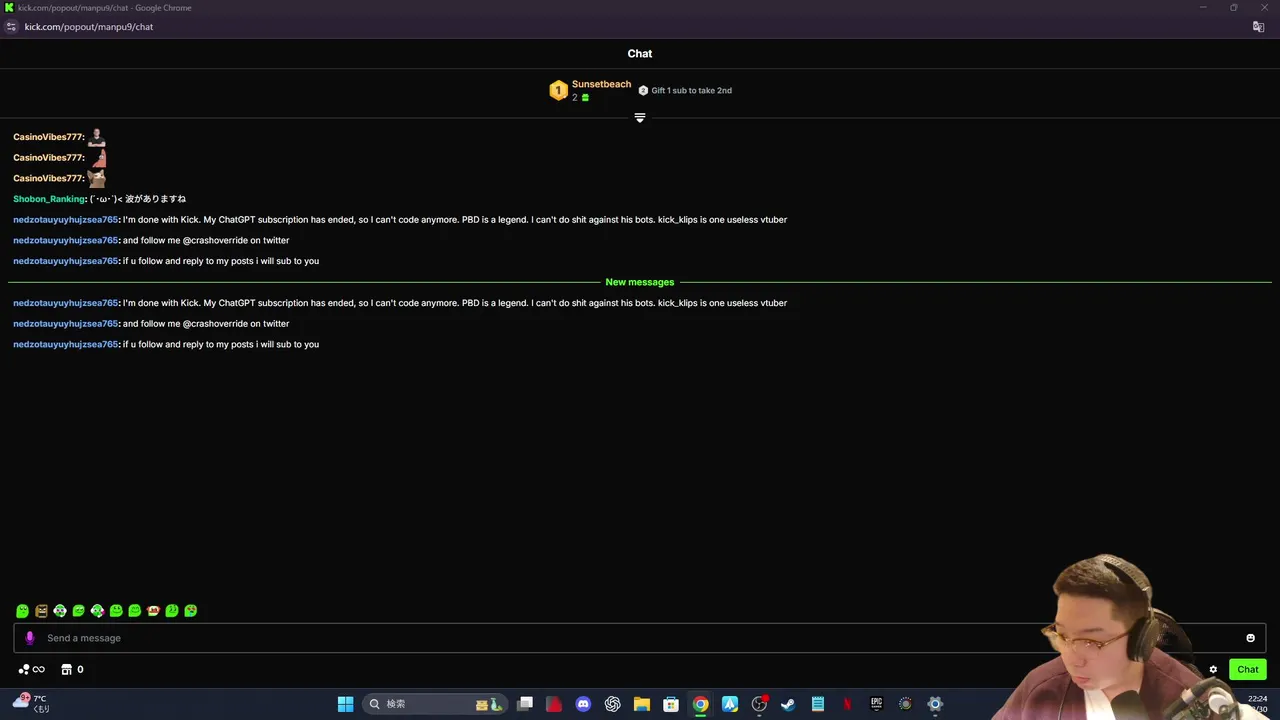Click 'Gift 1 sub to take 2nd'
The width and height of the screenshot is (1280, 720).
(691, 91)
